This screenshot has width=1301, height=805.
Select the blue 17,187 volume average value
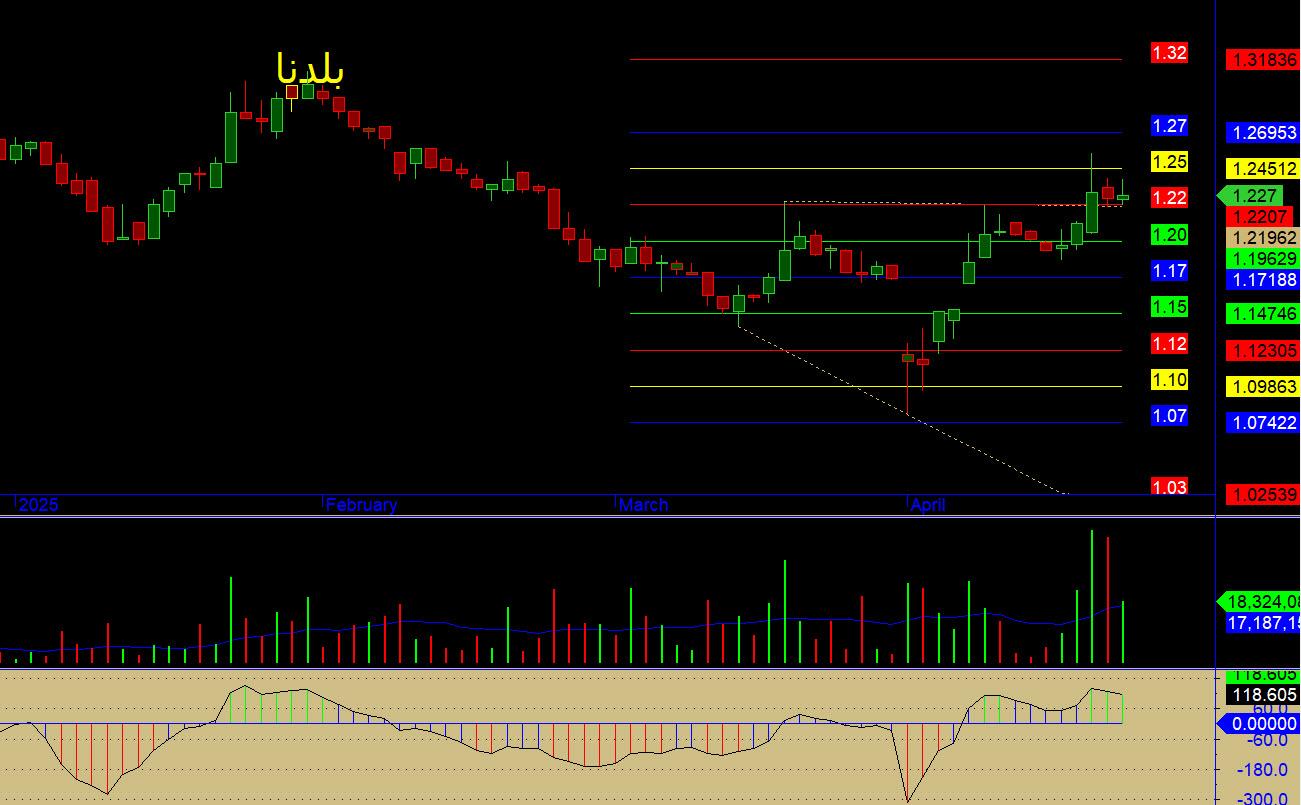tap(1263, 623)
